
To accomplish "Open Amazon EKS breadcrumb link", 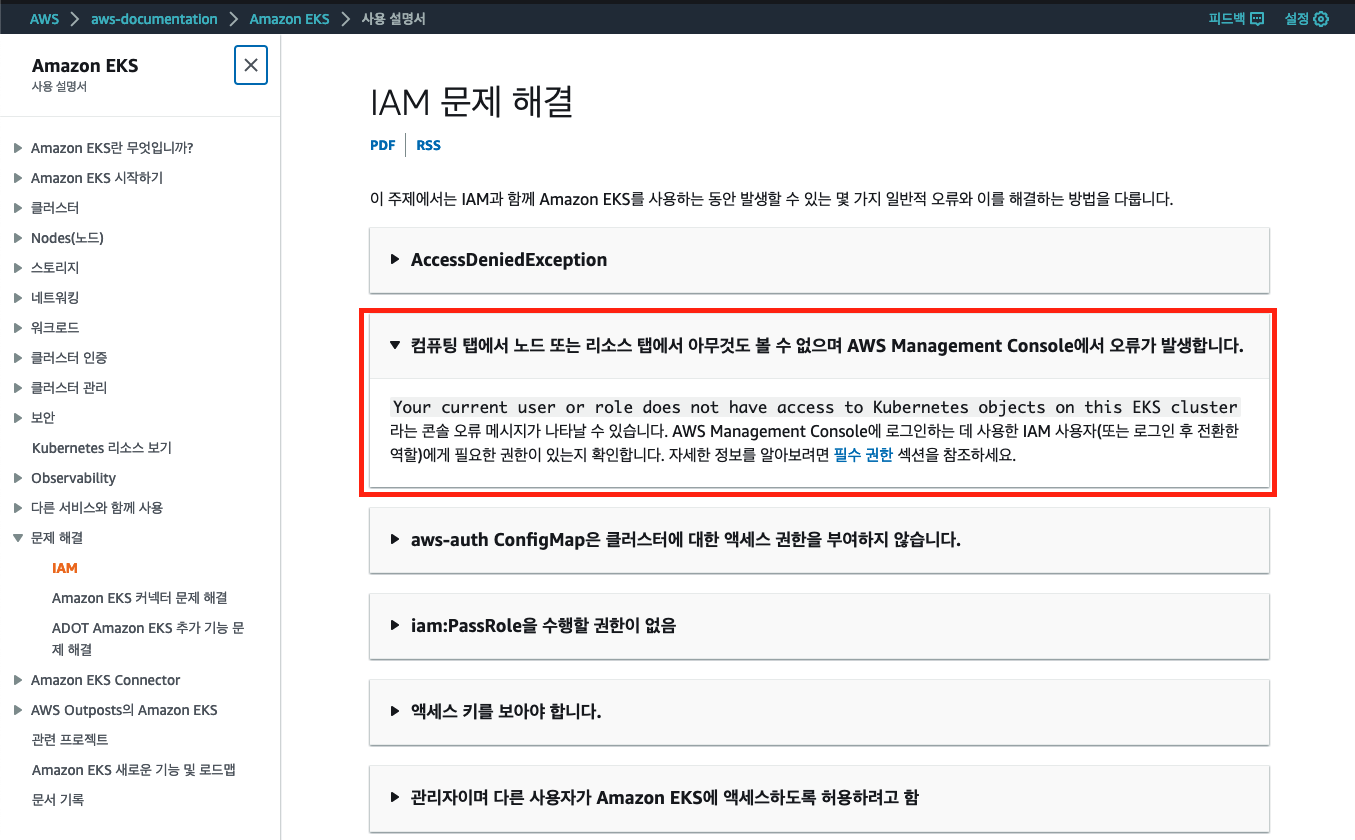I will 289,19.
